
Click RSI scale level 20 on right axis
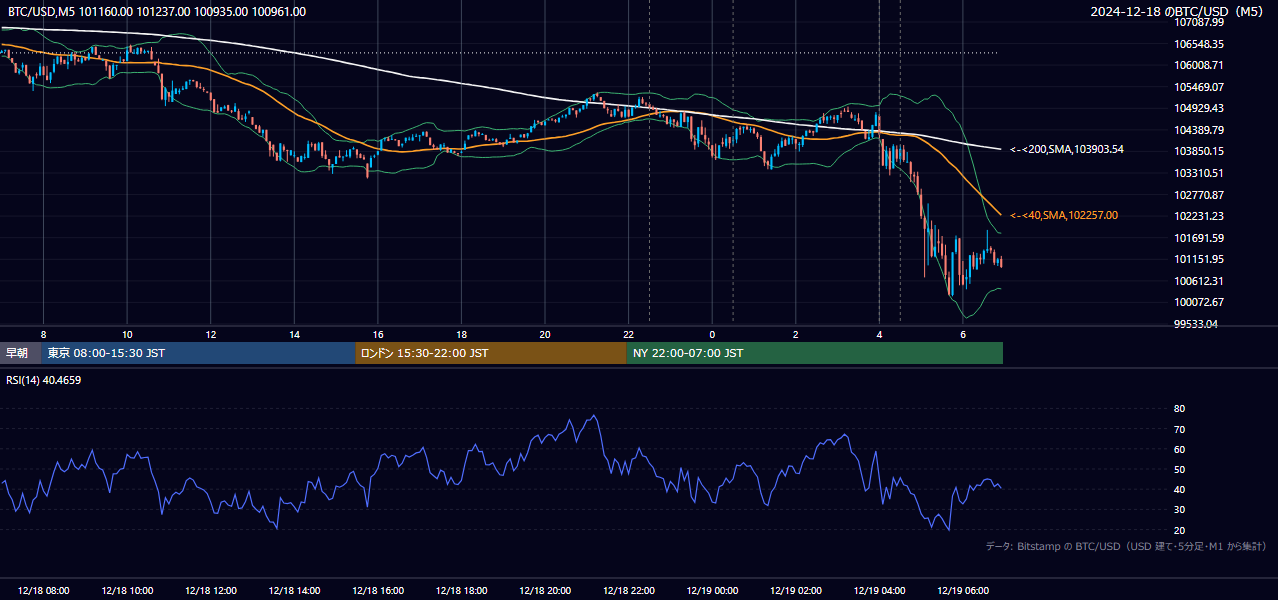pos(1179,530)
